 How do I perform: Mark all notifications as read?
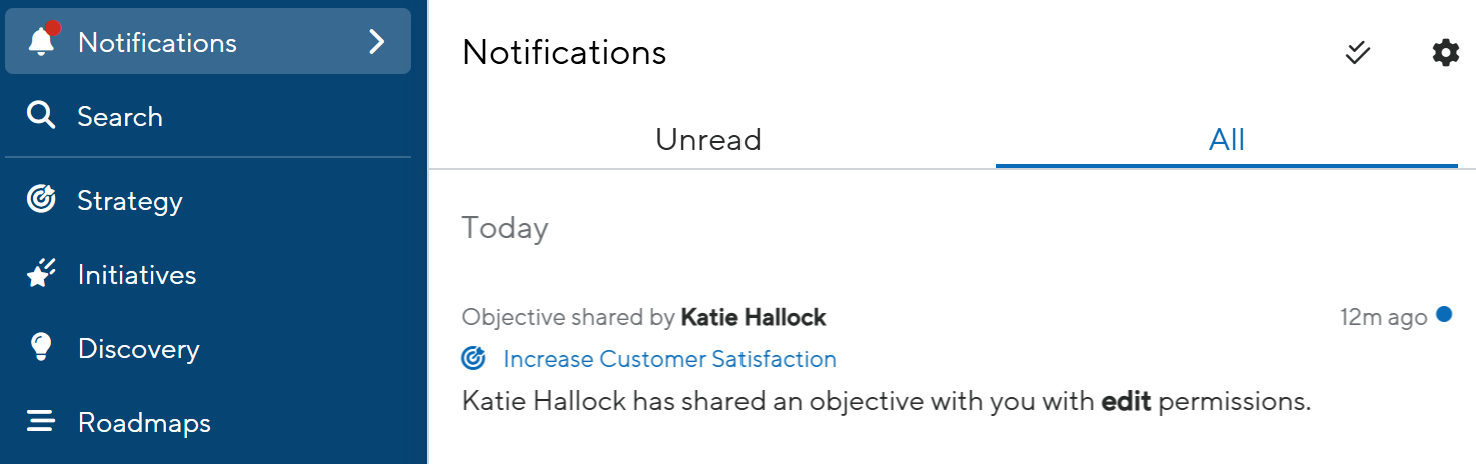[x=1357, y=52]
